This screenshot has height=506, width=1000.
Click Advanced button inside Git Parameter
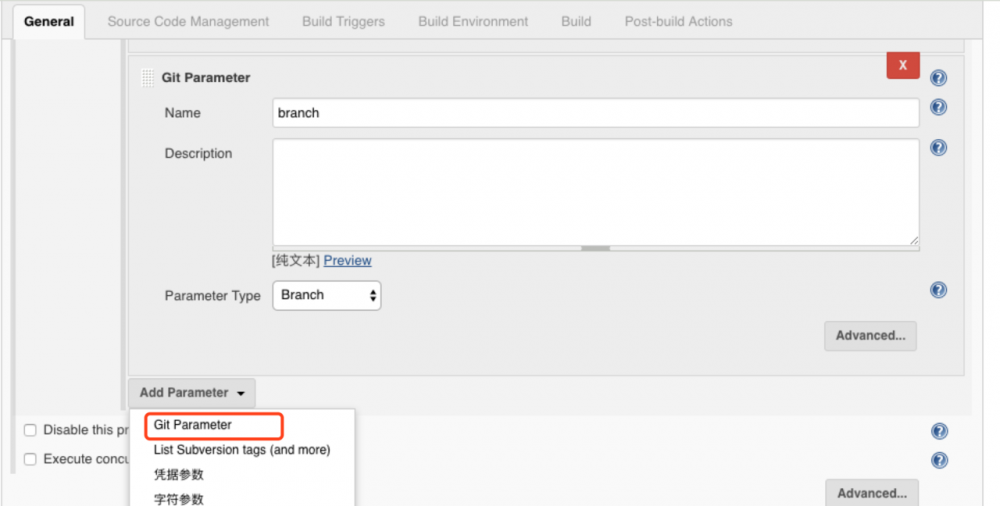coord(871,336)
